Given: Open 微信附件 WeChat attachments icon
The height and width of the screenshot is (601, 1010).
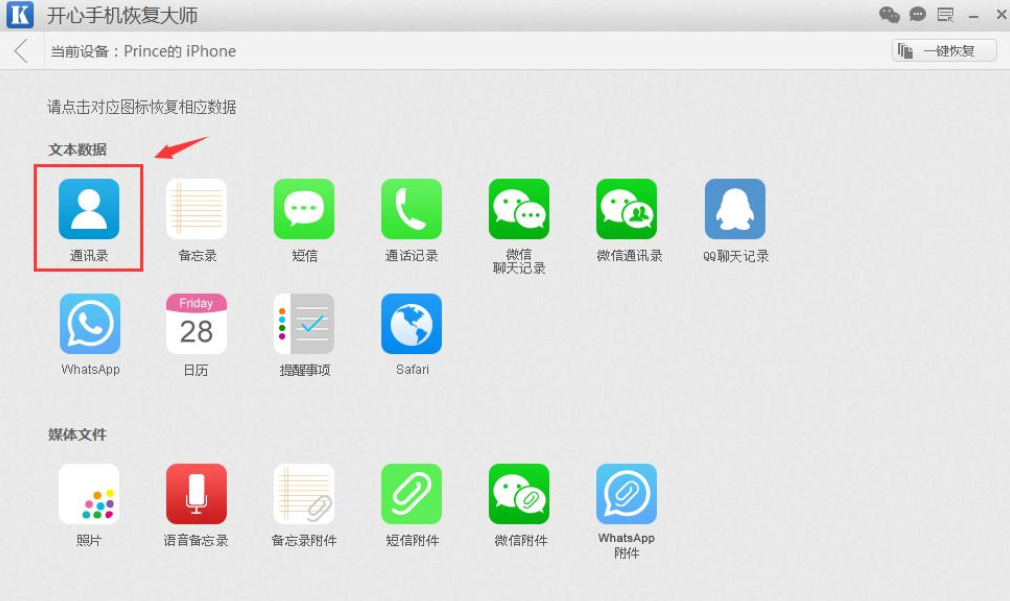Looking at the screenshot, I should (519, 494).
